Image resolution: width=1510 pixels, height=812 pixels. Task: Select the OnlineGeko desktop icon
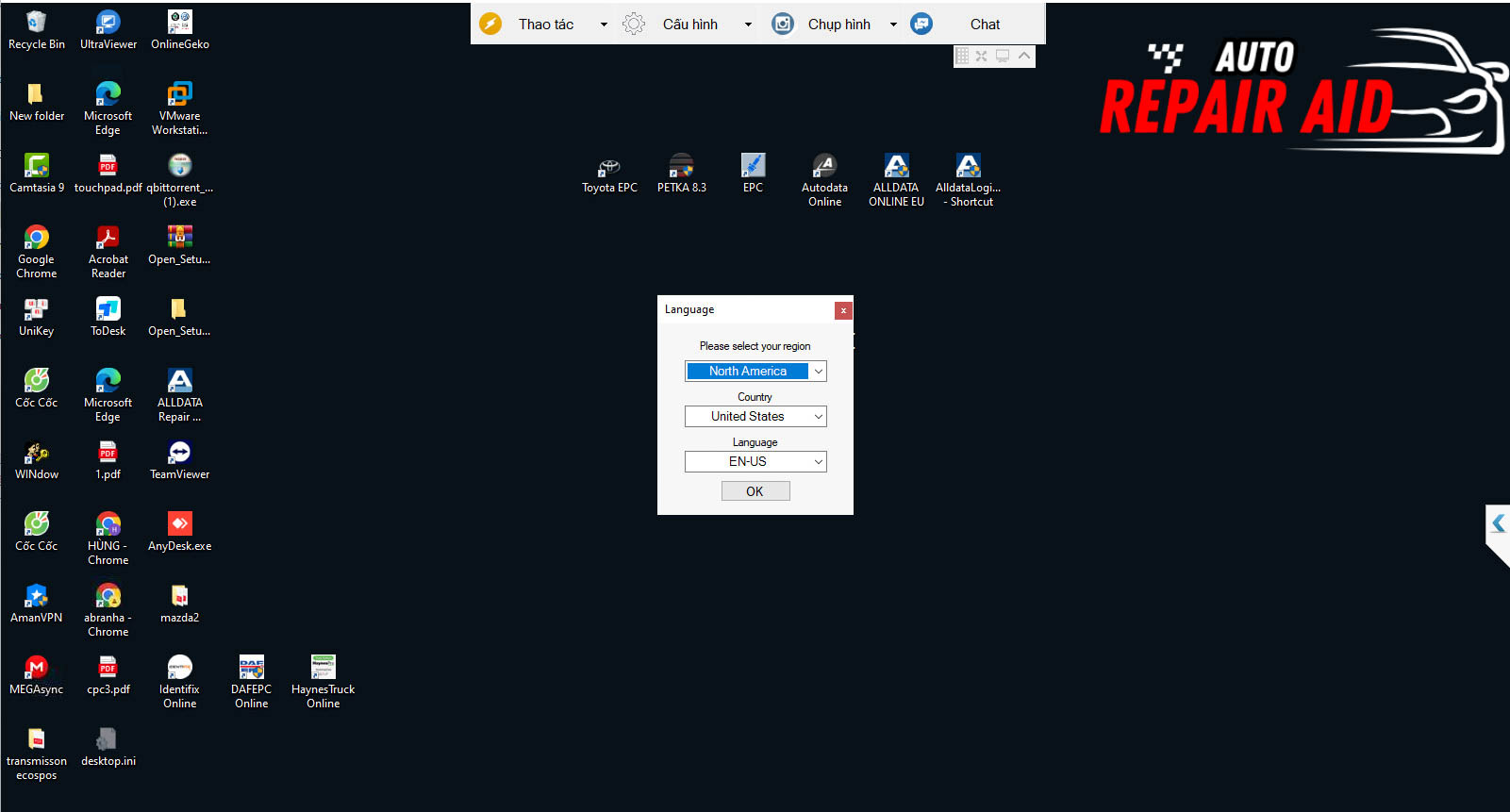[180, 30]
